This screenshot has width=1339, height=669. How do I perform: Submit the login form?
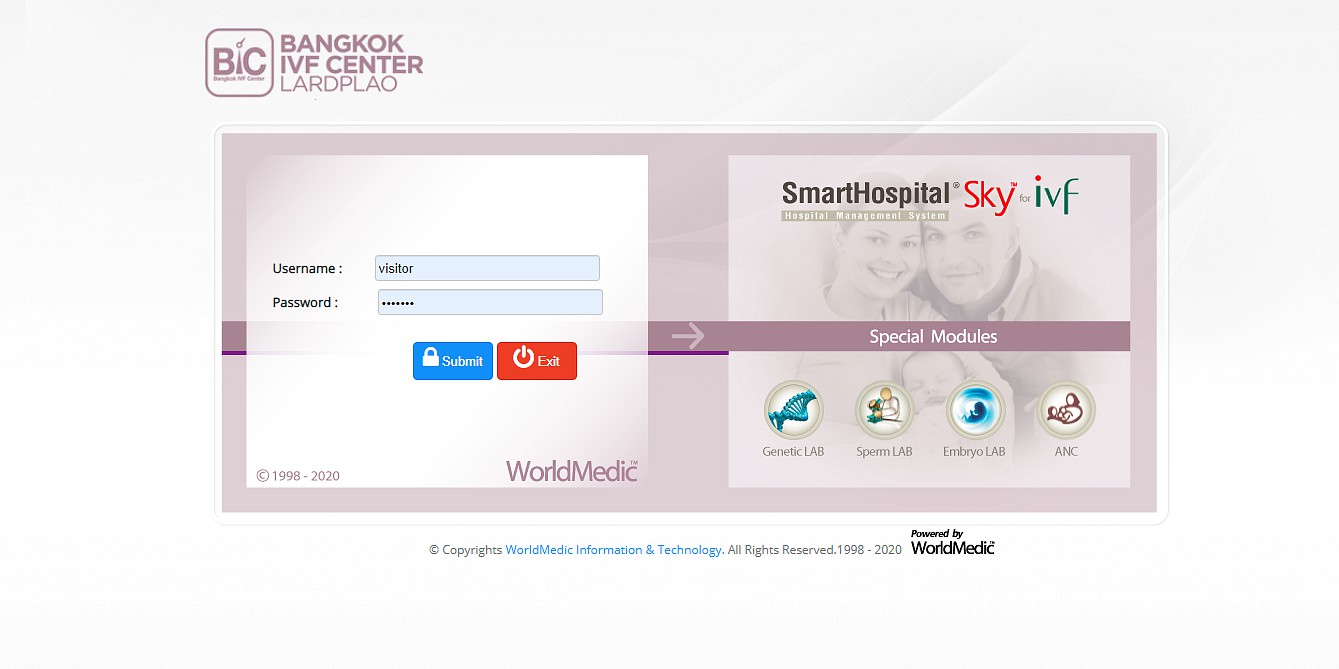point(453,361)
